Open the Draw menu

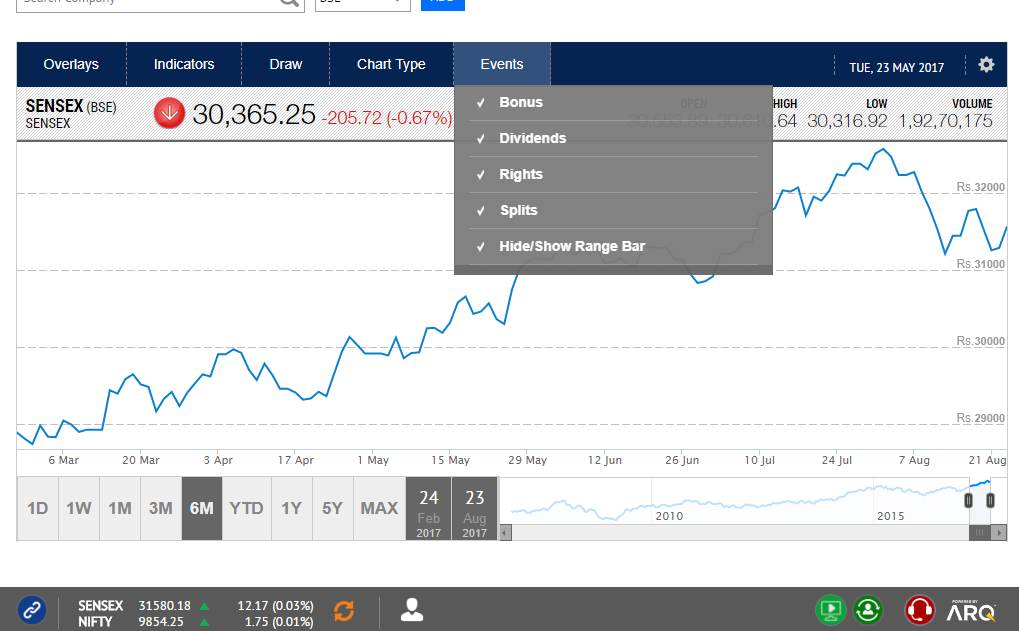pyautogui.click(x=285, y=64)
